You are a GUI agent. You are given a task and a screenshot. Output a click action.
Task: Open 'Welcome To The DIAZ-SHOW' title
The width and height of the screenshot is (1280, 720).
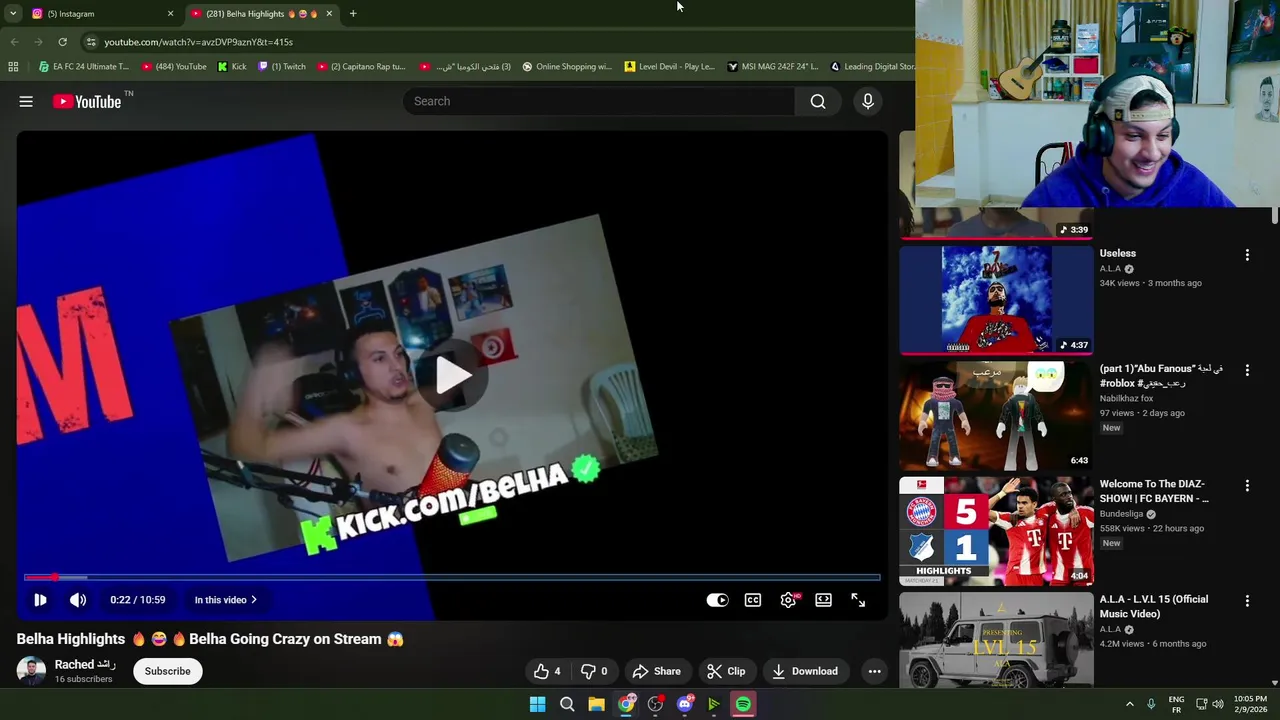coord(1154,491)
